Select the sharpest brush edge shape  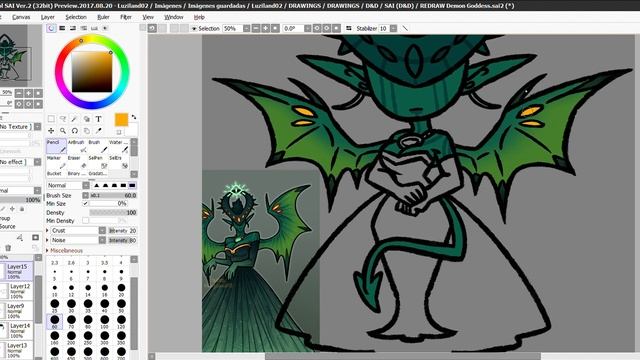(97, 185)
